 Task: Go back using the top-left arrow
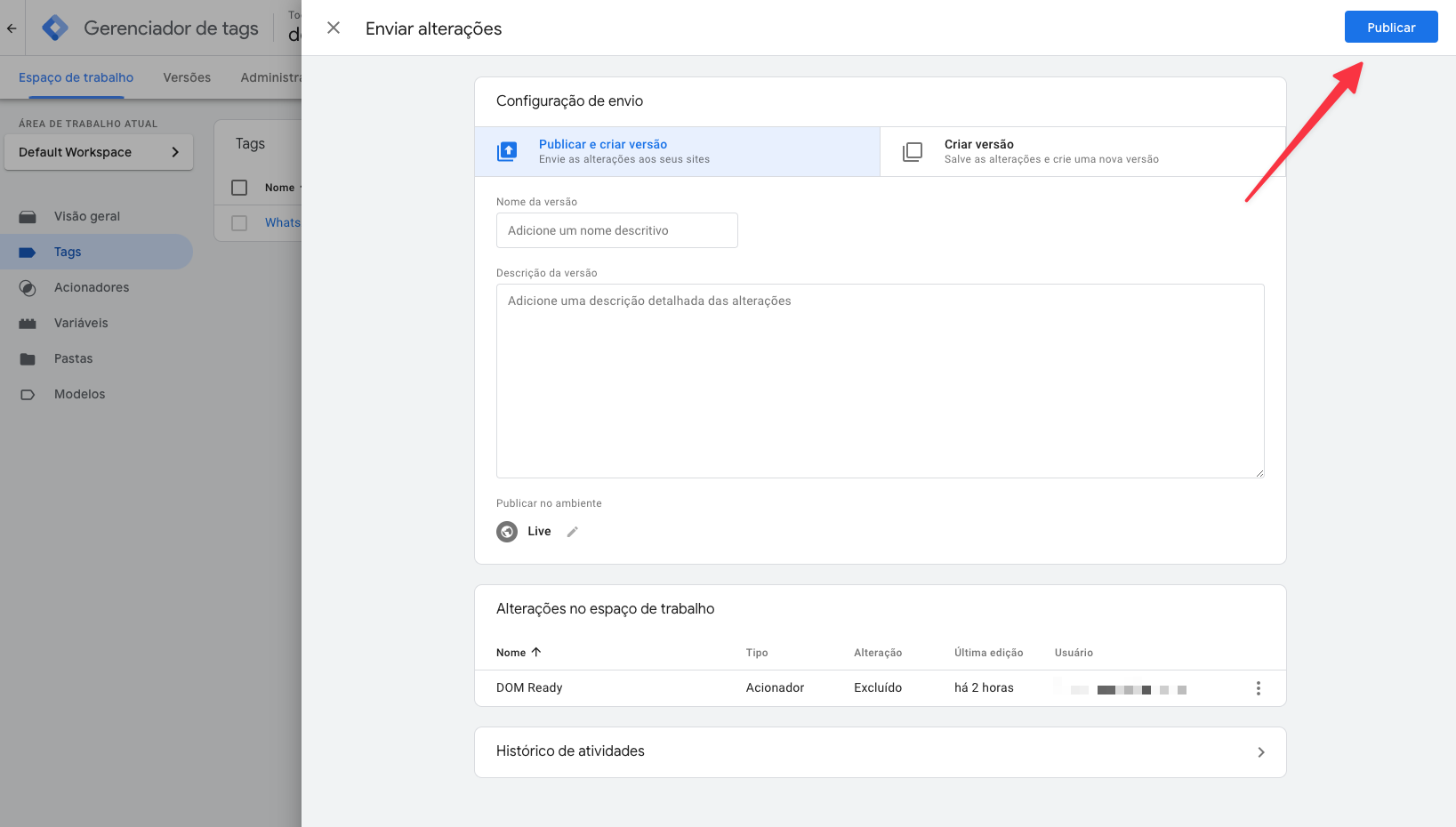pos(12,28)
